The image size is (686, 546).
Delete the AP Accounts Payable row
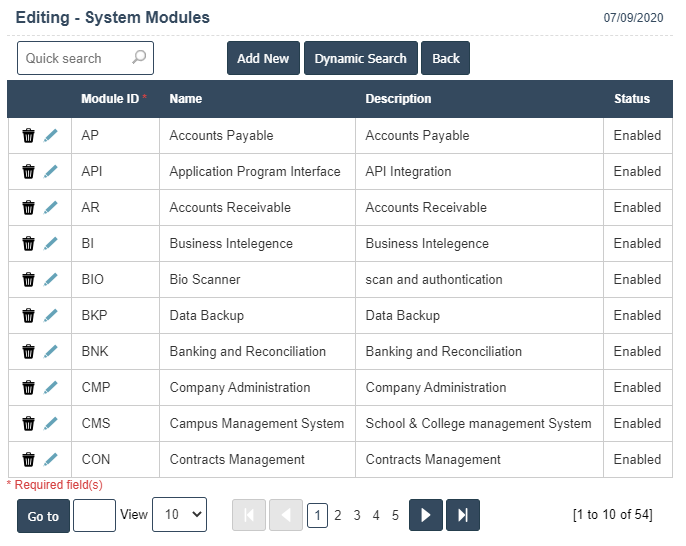point(28,136)
